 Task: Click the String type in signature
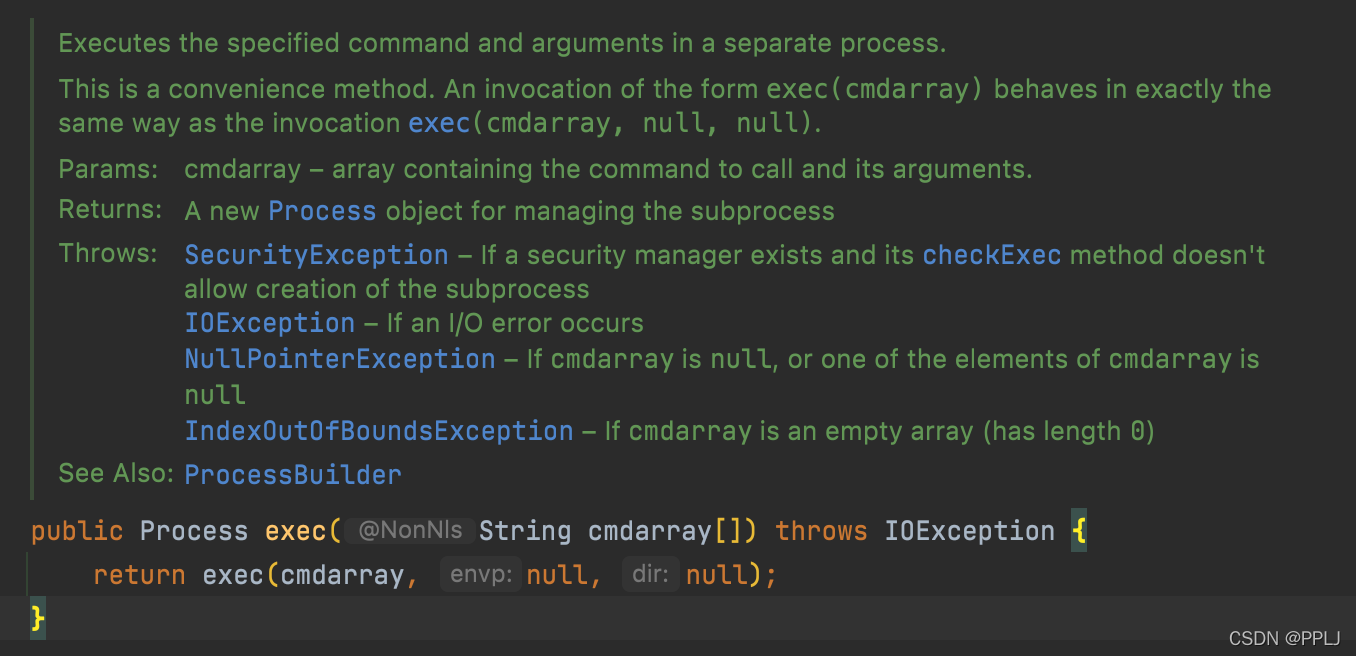click(x=525, y=531)
